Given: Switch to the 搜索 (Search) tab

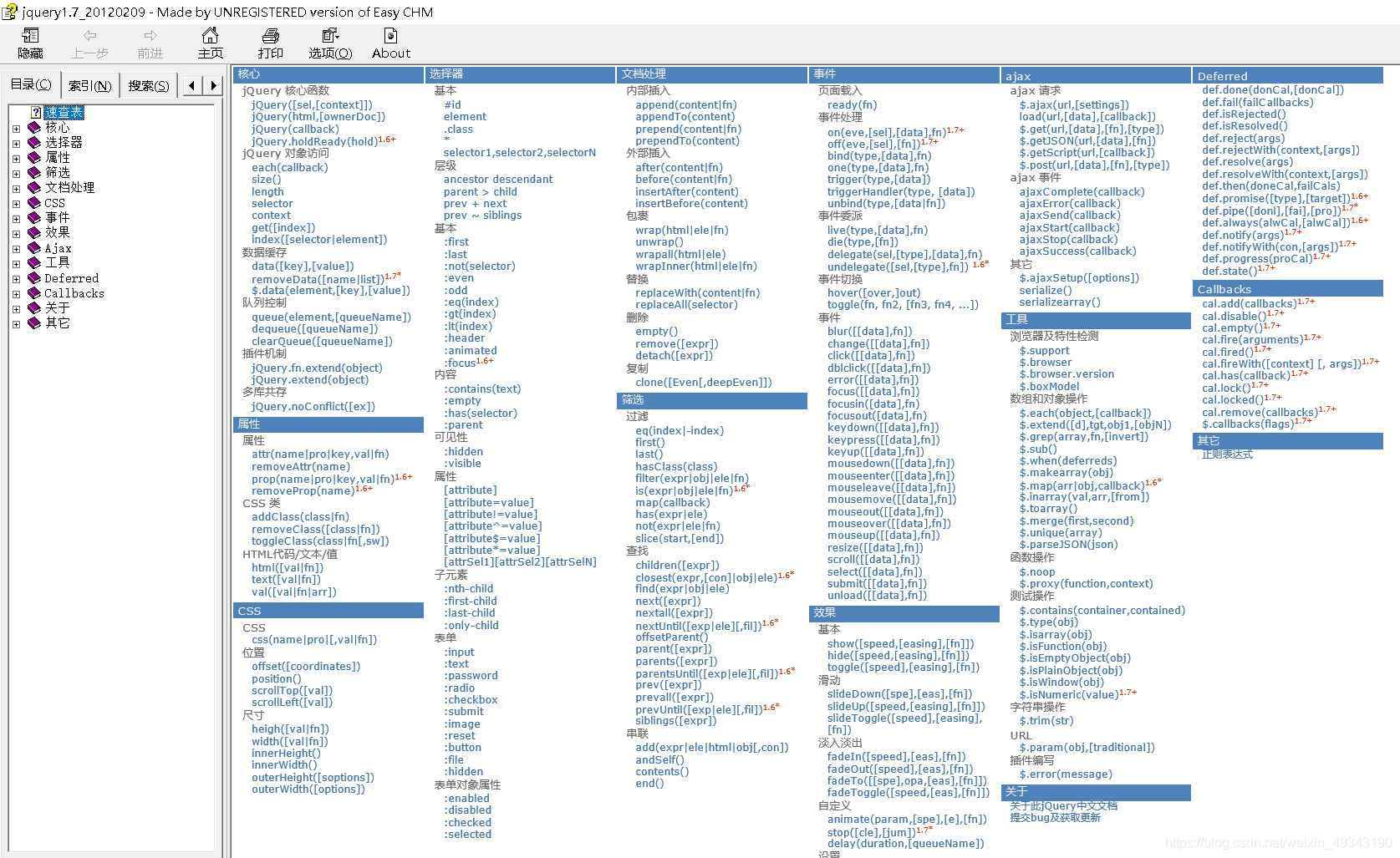Looking at the screenshot, I should coord(149,85).
